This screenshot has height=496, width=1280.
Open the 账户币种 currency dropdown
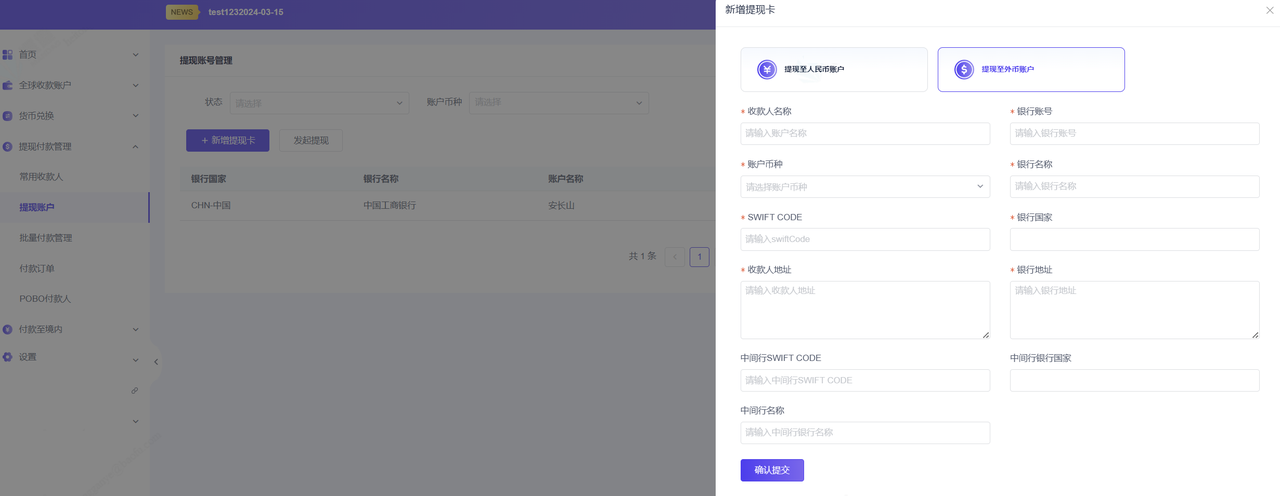[864, 187]
